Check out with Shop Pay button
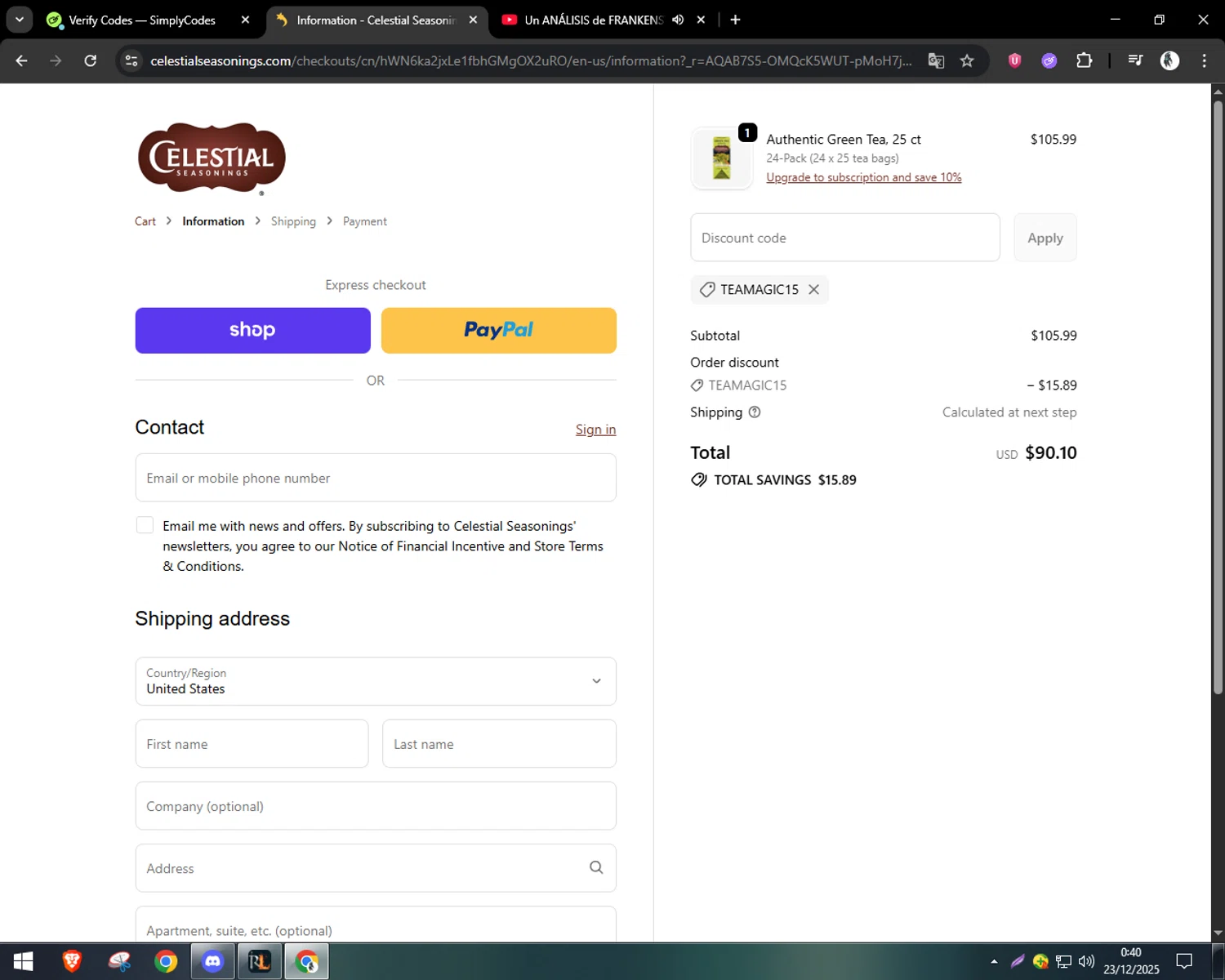Screen dimensions: 1225x980 pos(253,331)
